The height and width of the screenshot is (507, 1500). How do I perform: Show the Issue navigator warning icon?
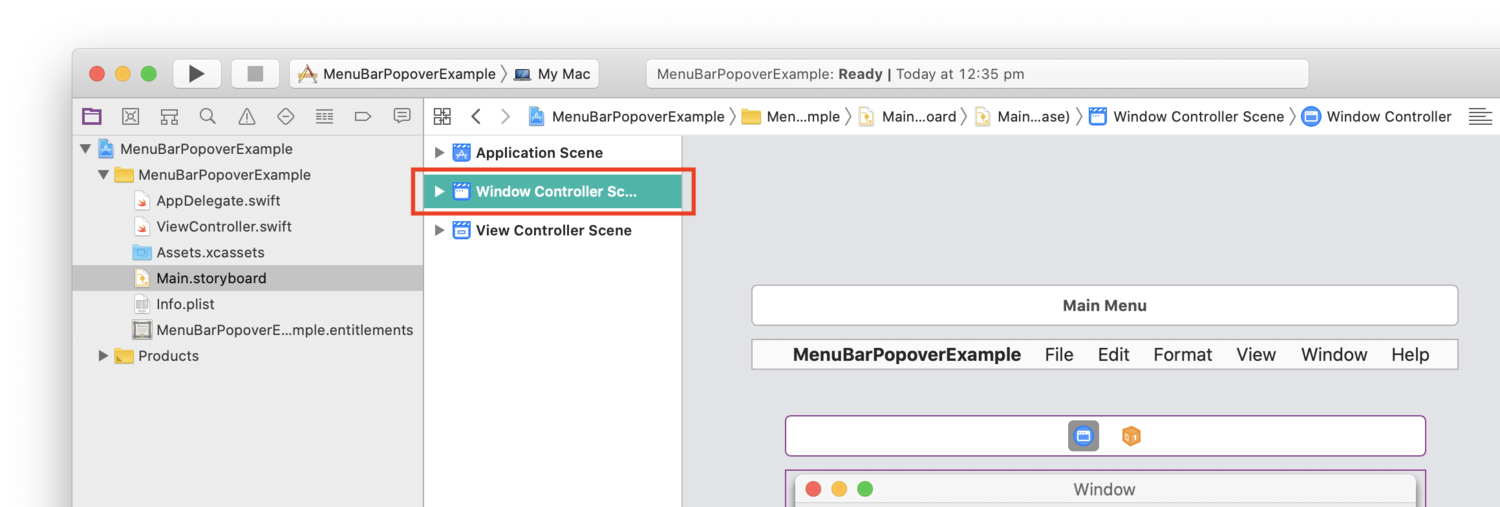247,116
